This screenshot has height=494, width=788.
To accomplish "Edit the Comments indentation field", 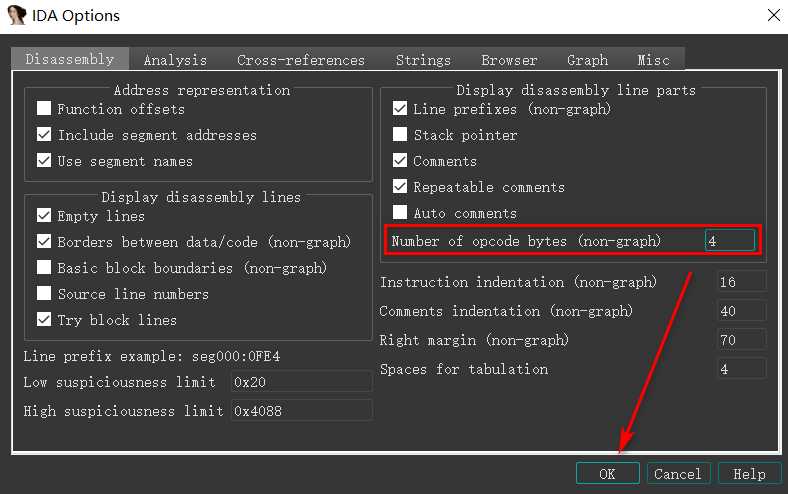I will click(x=741, y=311).
